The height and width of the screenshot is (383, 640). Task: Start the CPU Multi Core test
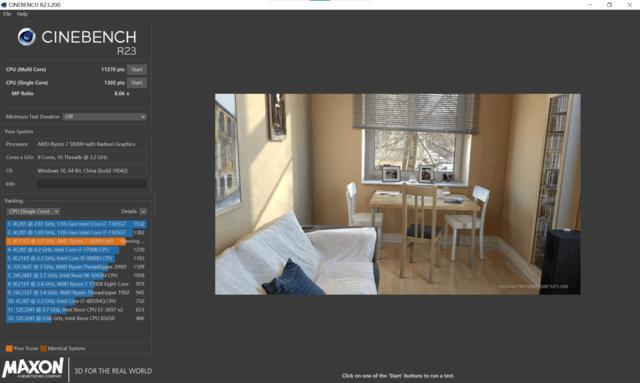(137, 69)
